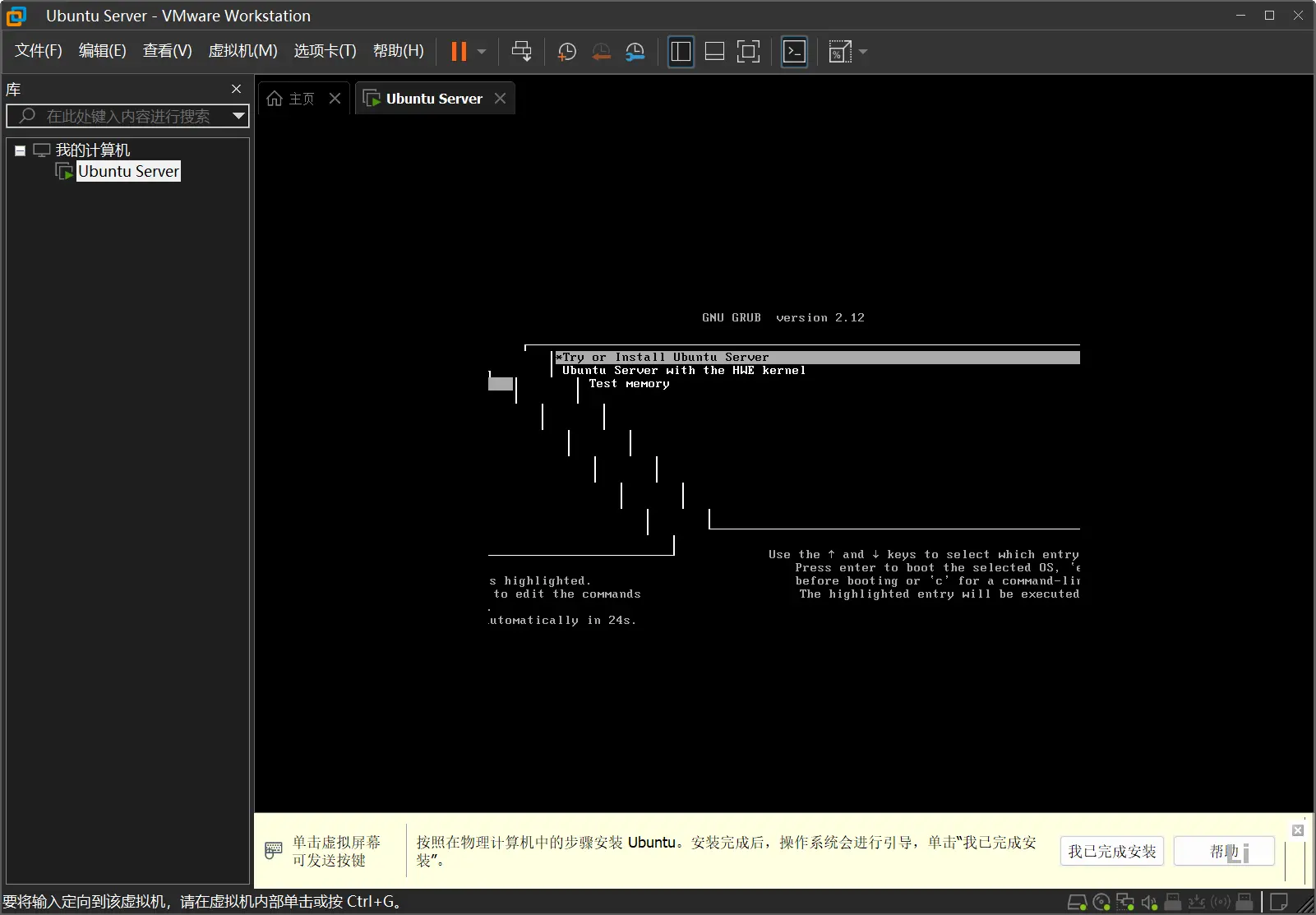The height and width of the screenshot is (915, 1316).
Task: Open the snapshot manager wrench icon
Action: (635, 52)
